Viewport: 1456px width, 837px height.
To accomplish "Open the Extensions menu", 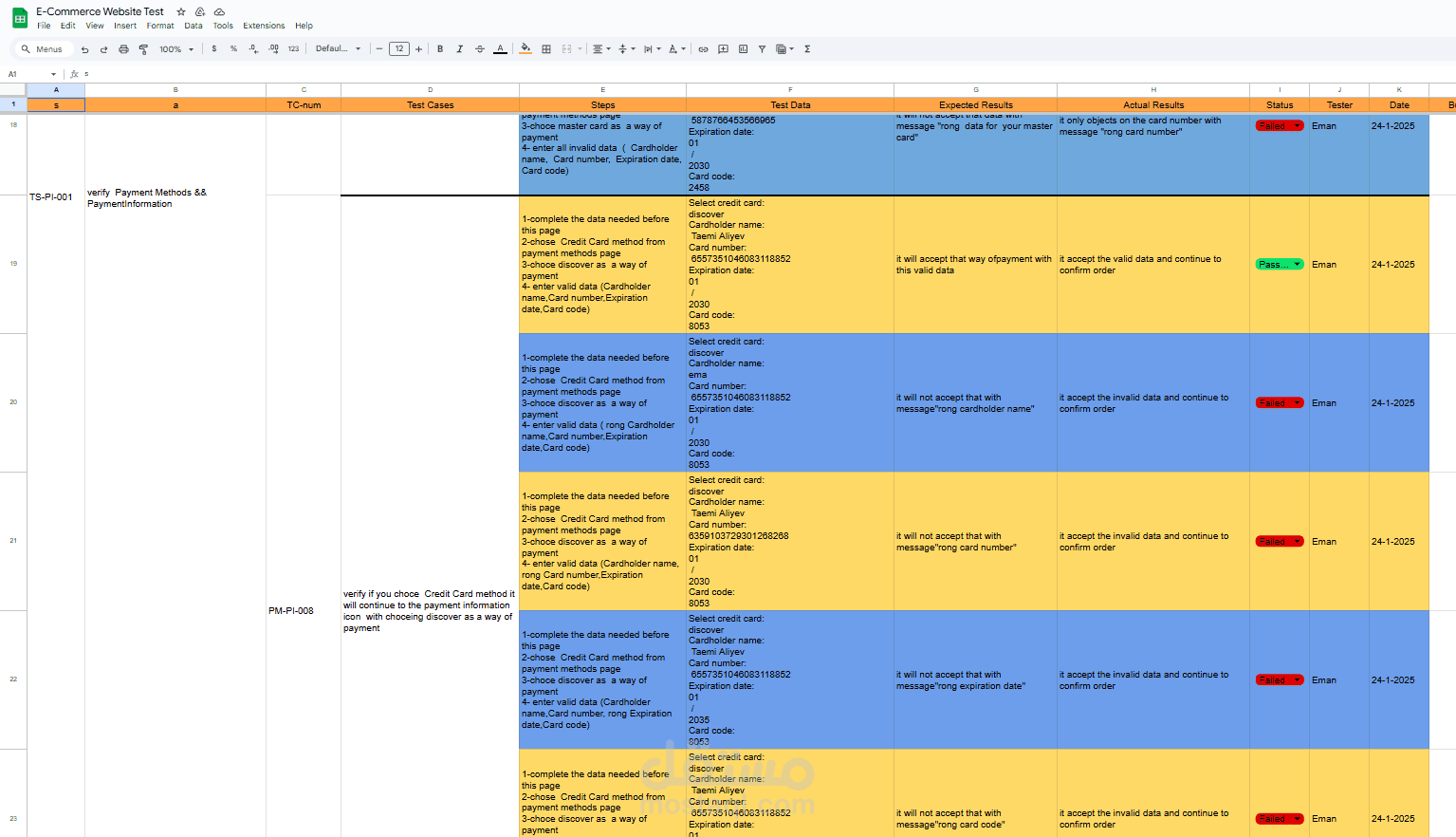I will [264, 26].
